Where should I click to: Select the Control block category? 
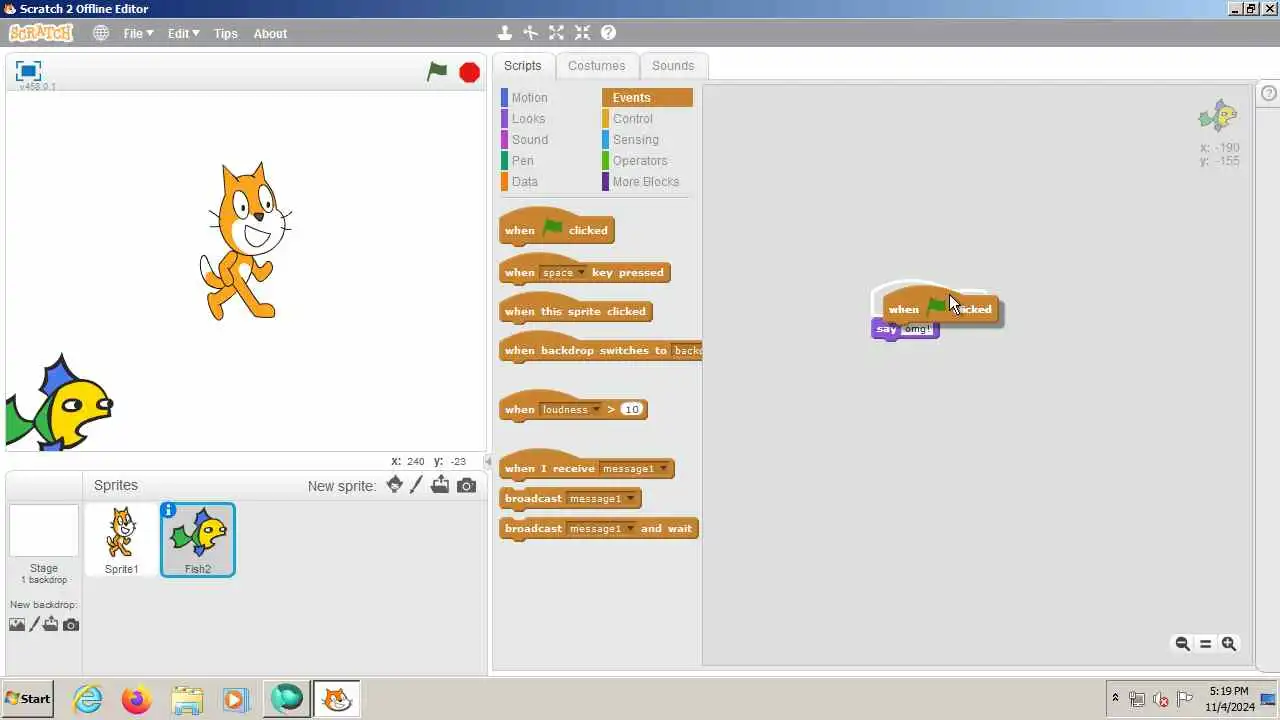pyautogui.click(x=632, y=118)
